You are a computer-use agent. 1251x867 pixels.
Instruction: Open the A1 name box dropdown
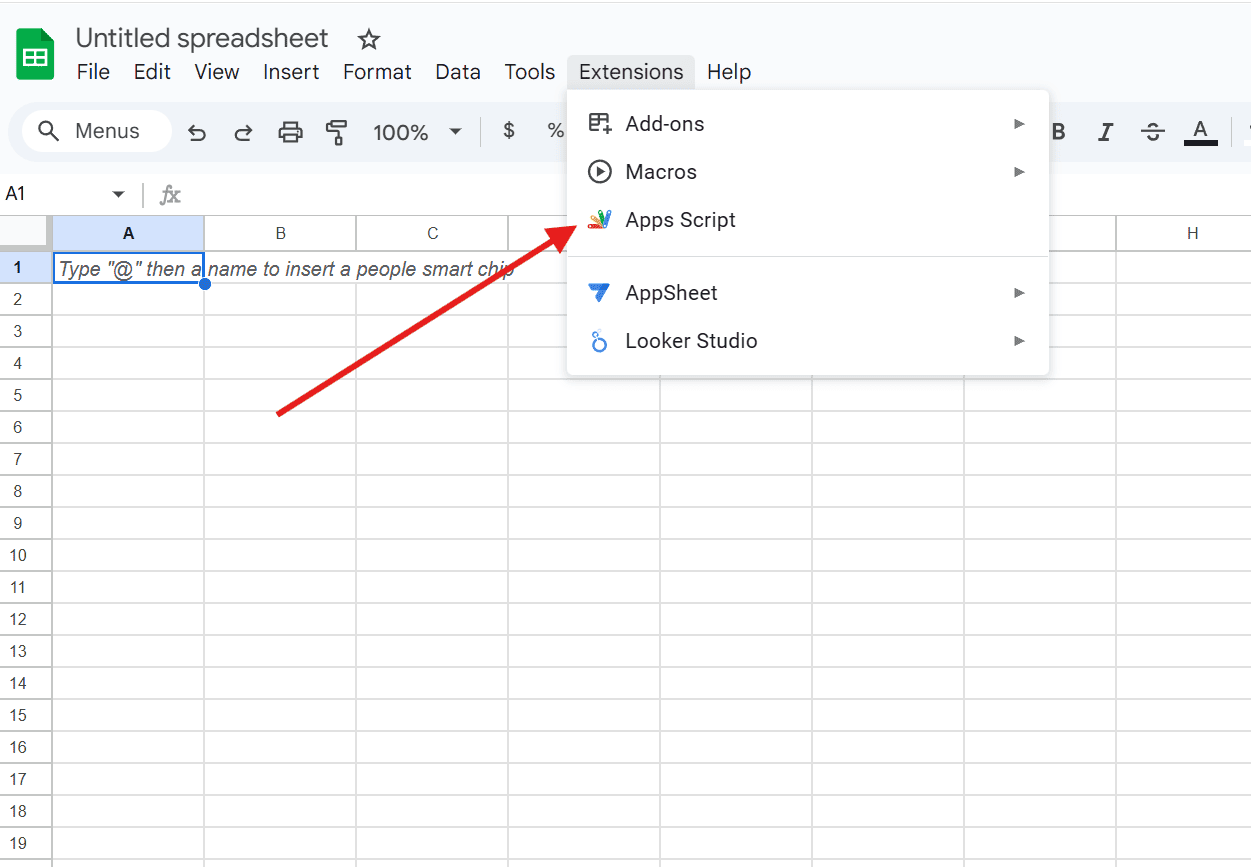tap(118, 194)
